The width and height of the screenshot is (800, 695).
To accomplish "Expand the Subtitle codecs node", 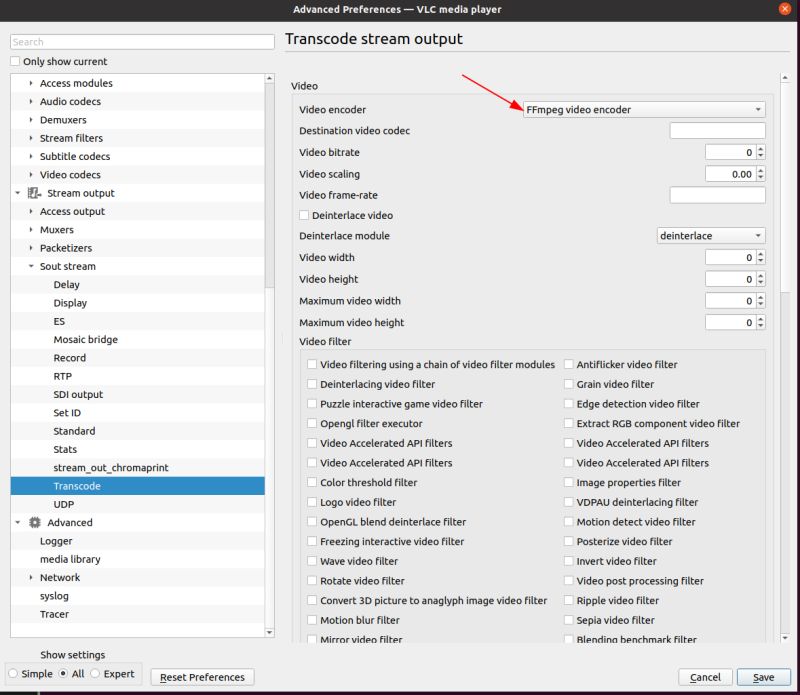I will click(31, 156).
